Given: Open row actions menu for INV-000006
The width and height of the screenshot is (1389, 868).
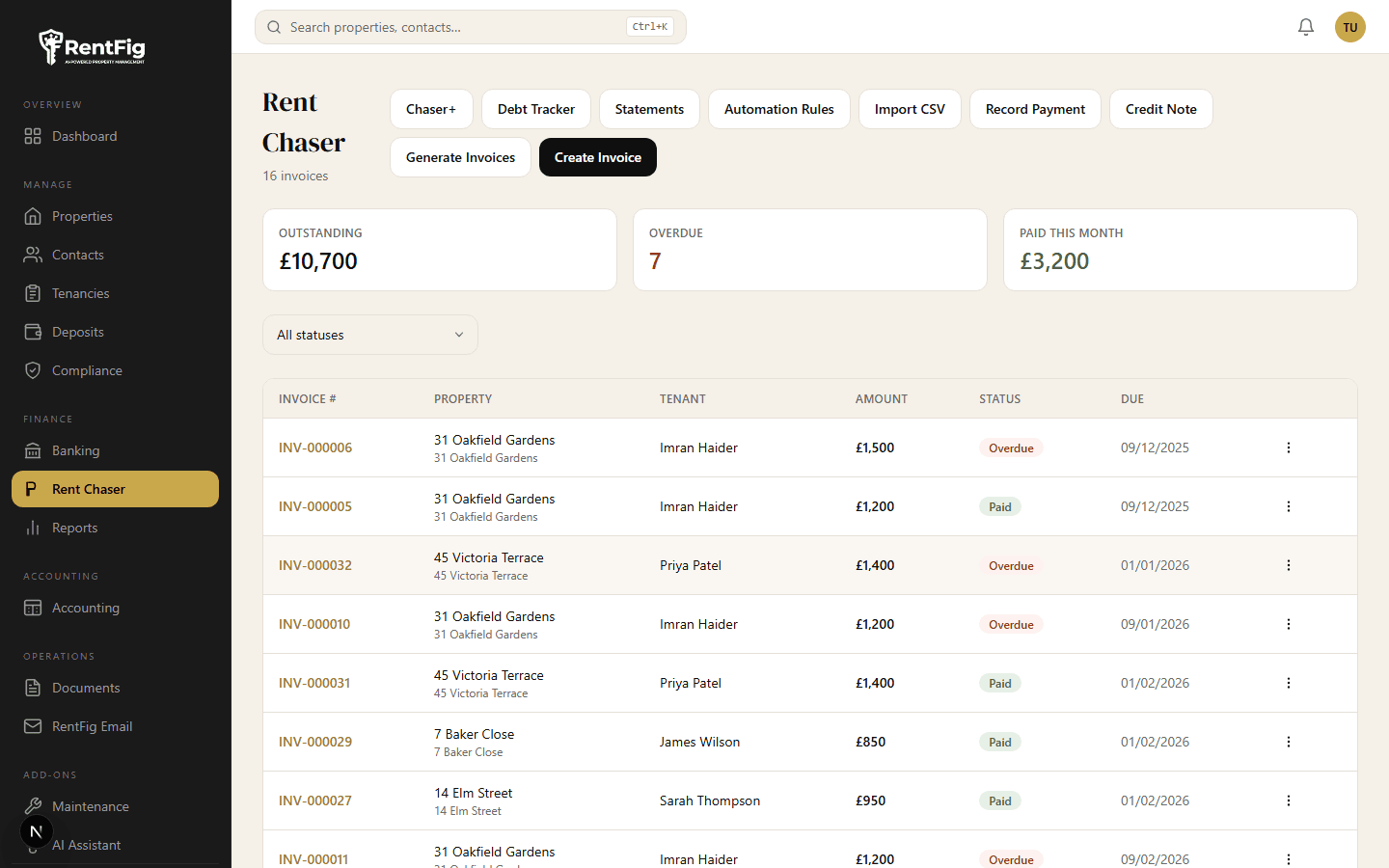Looking at the screenshot, I should tap(1288, 448).
